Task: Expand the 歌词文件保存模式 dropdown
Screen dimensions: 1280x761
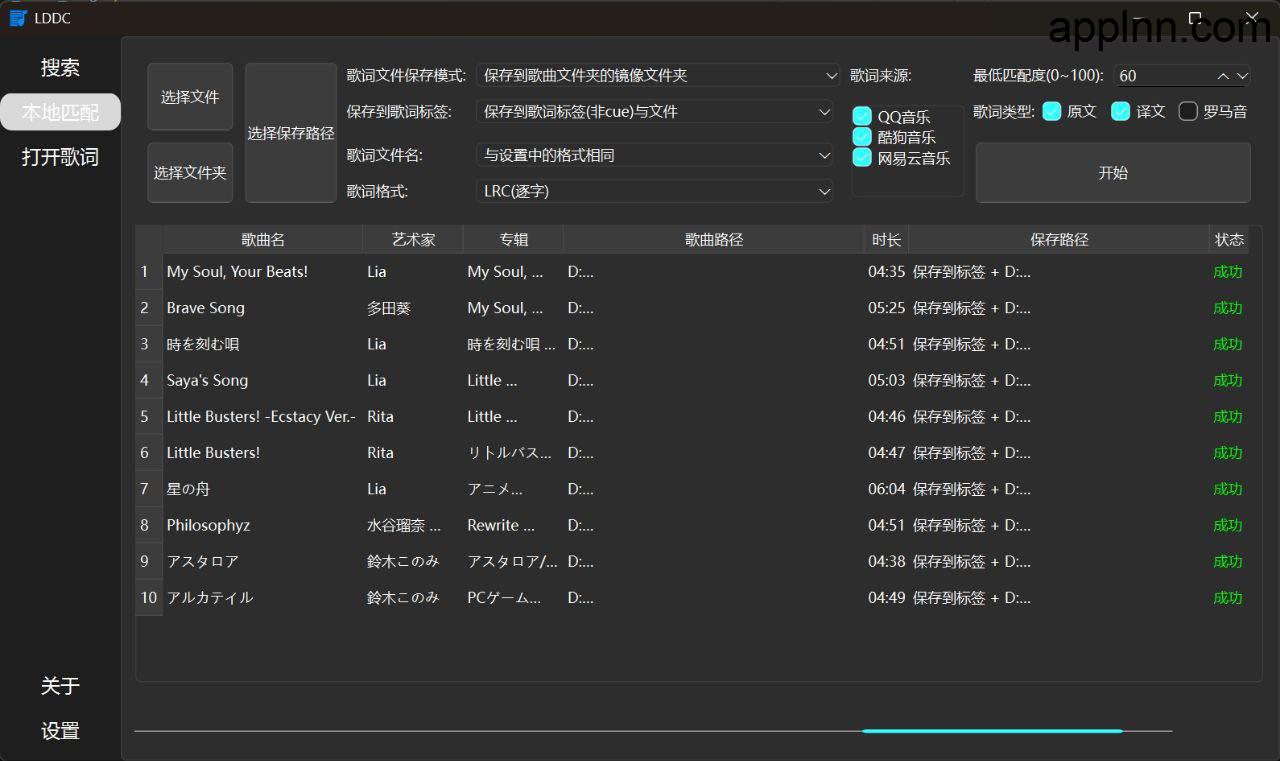Action: click(657, 75)
